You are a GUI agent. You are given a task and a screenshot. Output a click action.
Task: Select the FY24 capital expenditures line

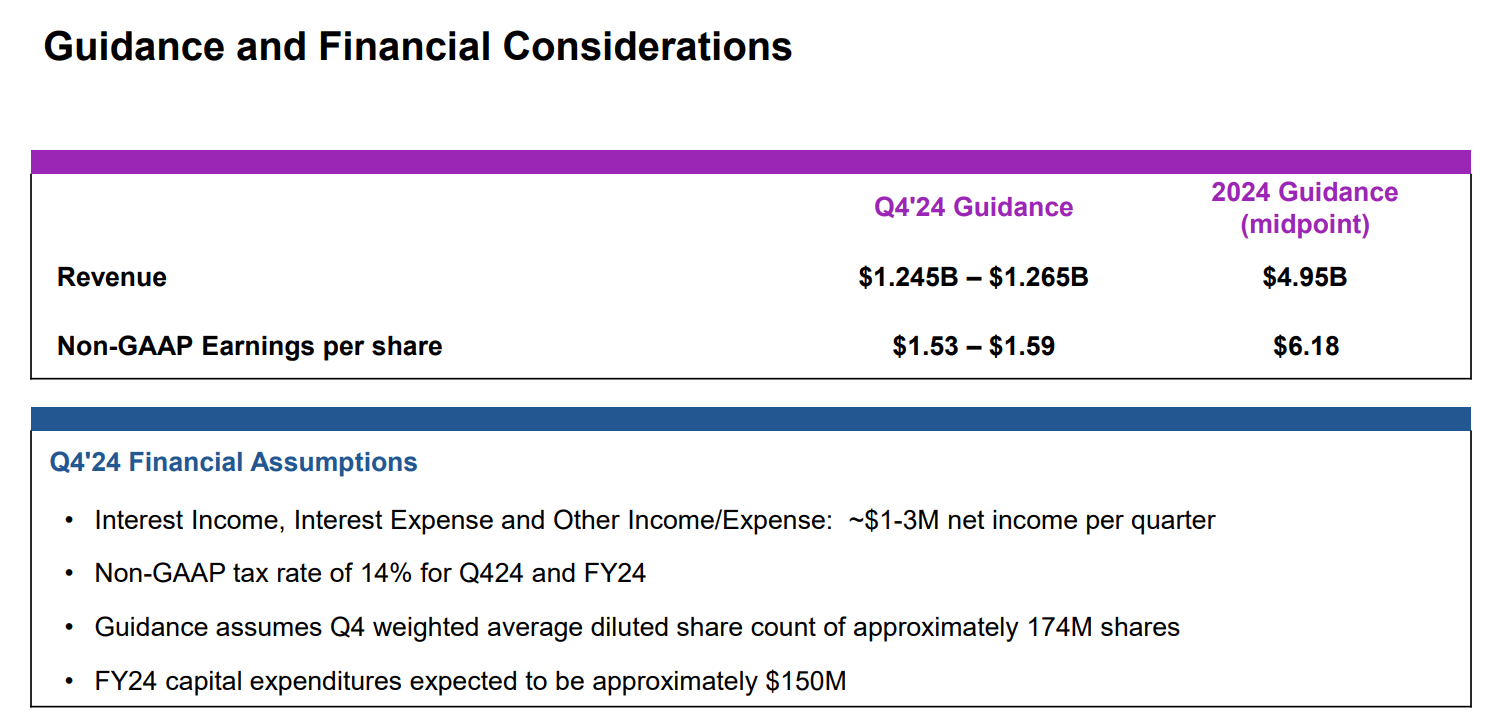coord(470,682)
